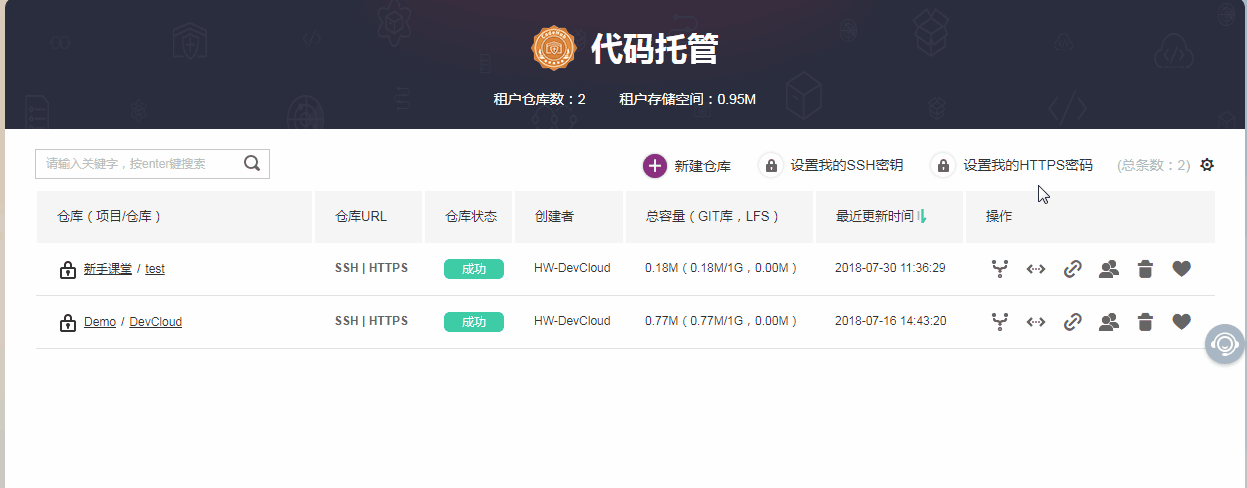Delete the DevCloud repository via trash icon
The image size is (1247, 488).
click(x=1146, y=322)
